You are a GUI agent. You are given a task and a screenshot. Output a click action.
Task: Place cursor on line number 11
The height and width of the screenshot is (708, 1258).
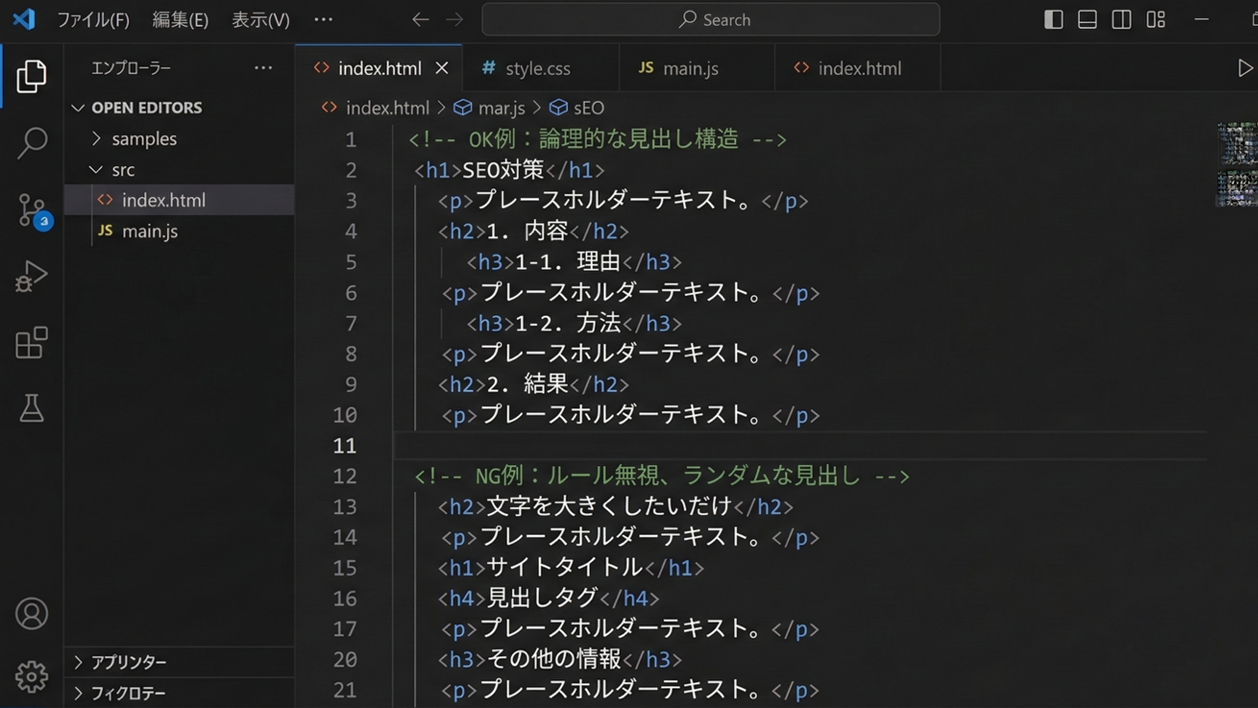345,445
